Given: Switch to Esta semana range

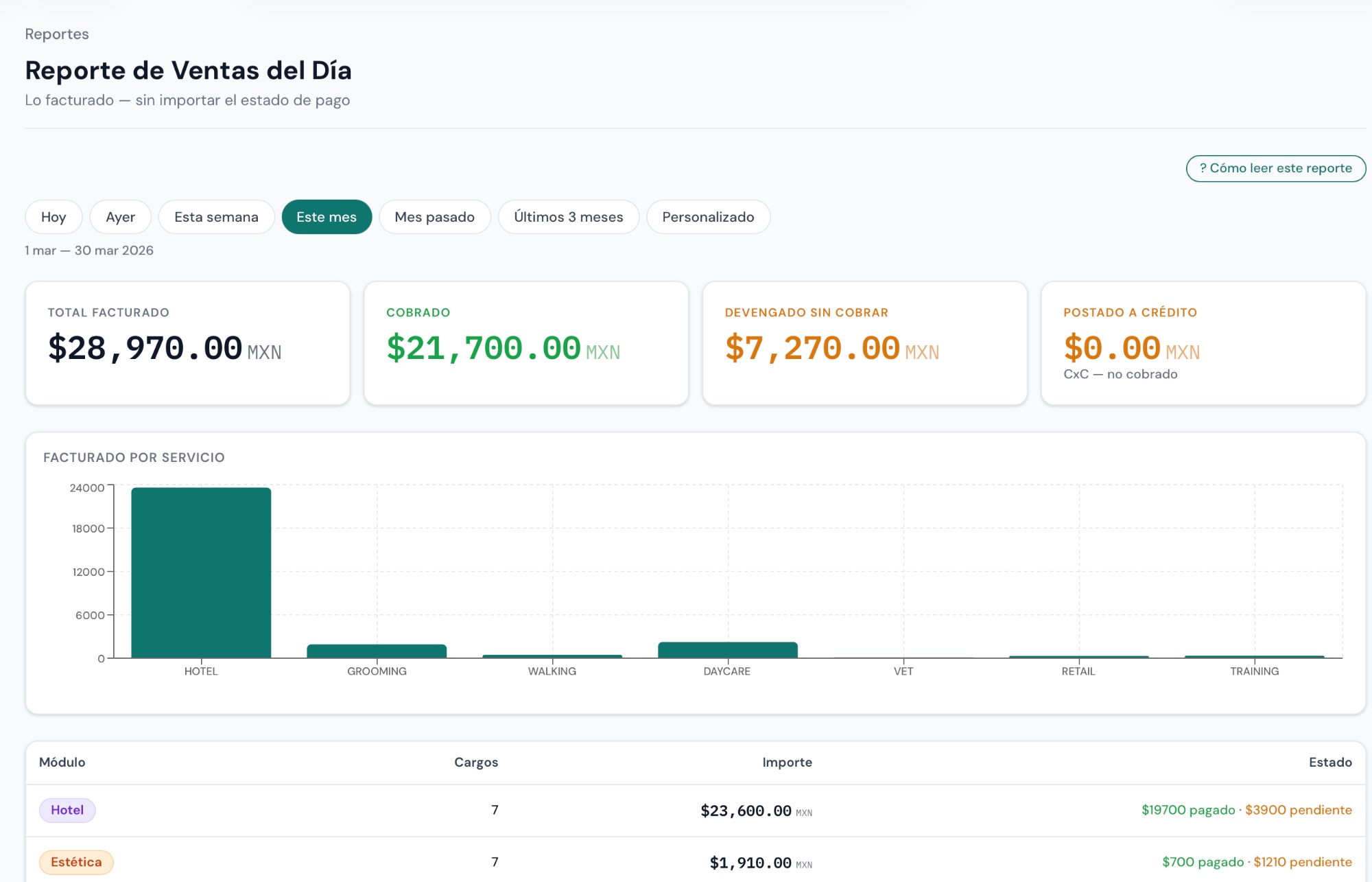Looking at the screenshot, I should point(216,217).
